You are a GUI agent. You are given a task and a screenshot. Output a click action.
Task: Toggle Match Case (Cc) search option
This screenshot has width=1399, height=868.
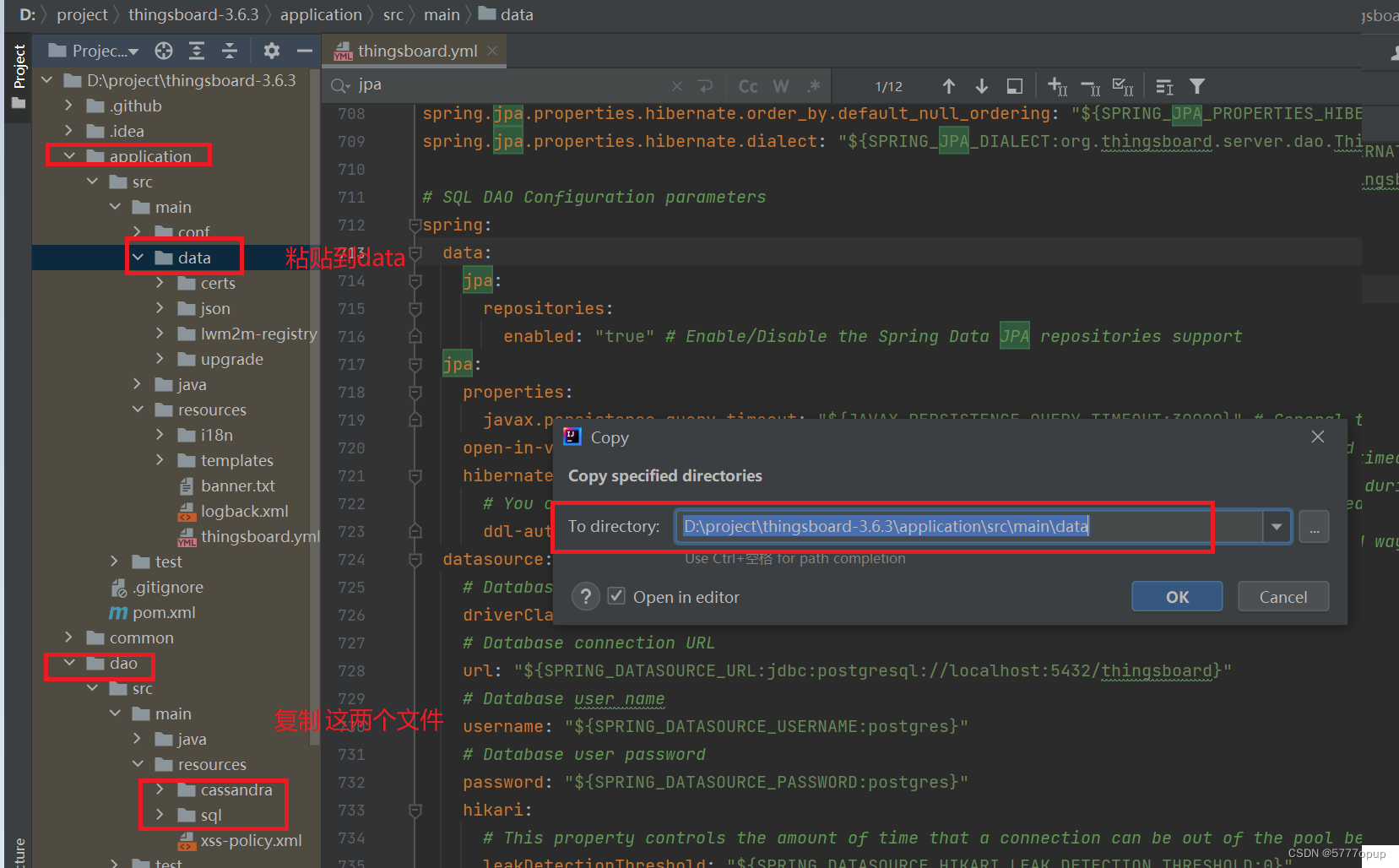[x=748, y=86]
